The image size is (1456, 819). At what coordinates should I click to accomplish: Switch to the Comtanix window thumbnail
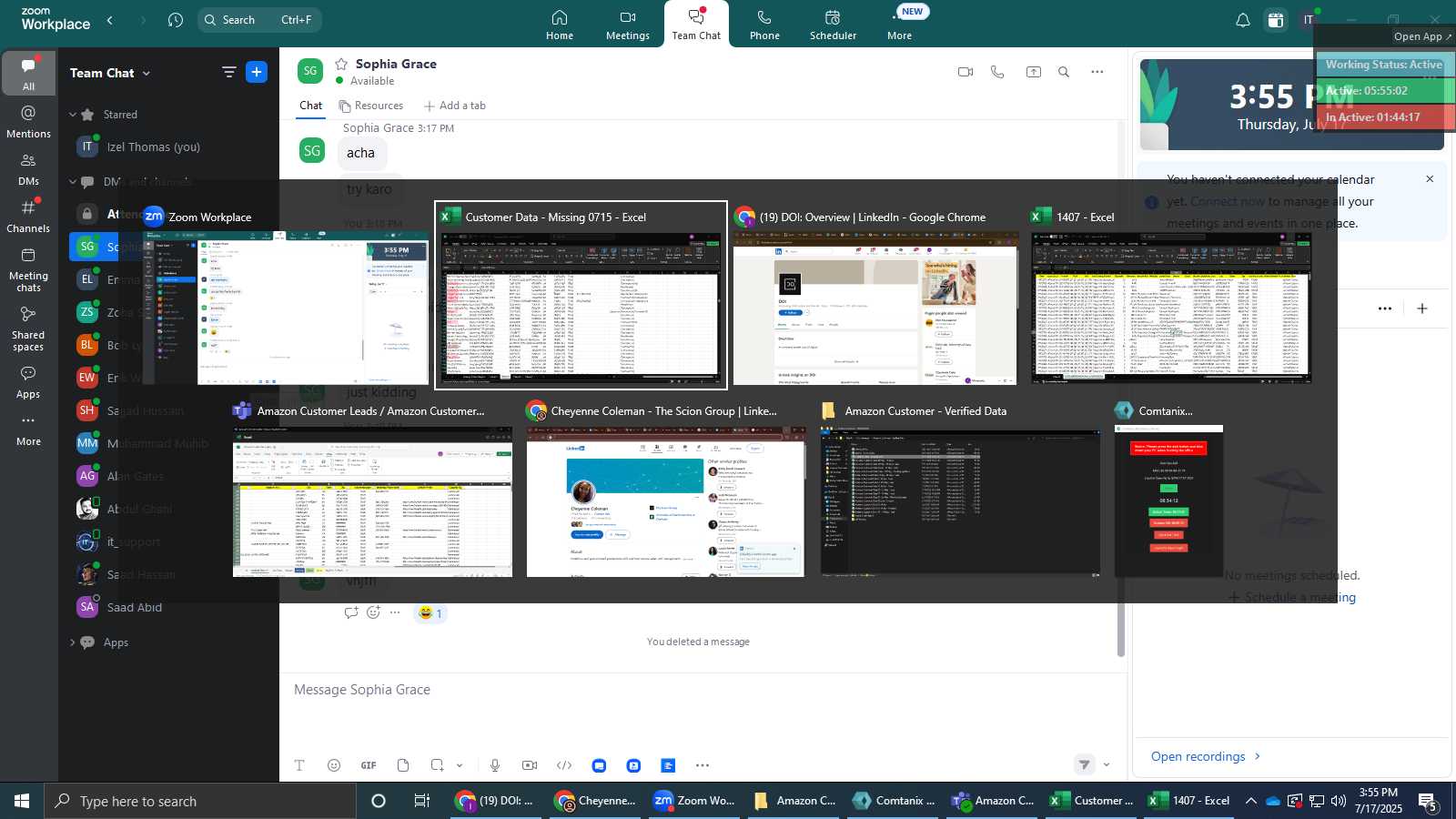click(1168, 490)
